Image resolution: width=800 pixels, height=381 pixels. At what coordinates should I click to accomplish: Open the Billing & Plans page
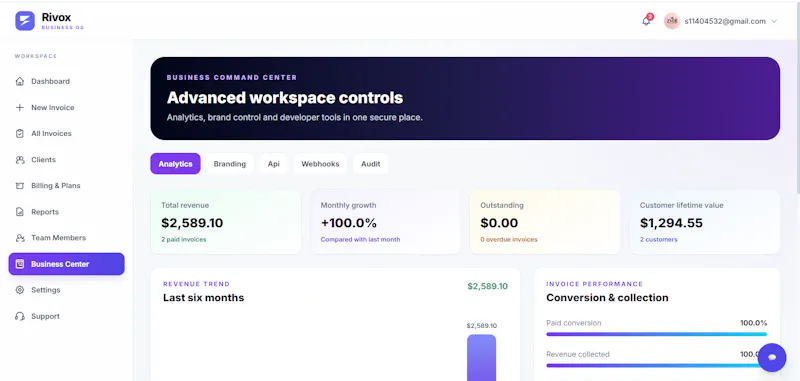tap(66, 186)
